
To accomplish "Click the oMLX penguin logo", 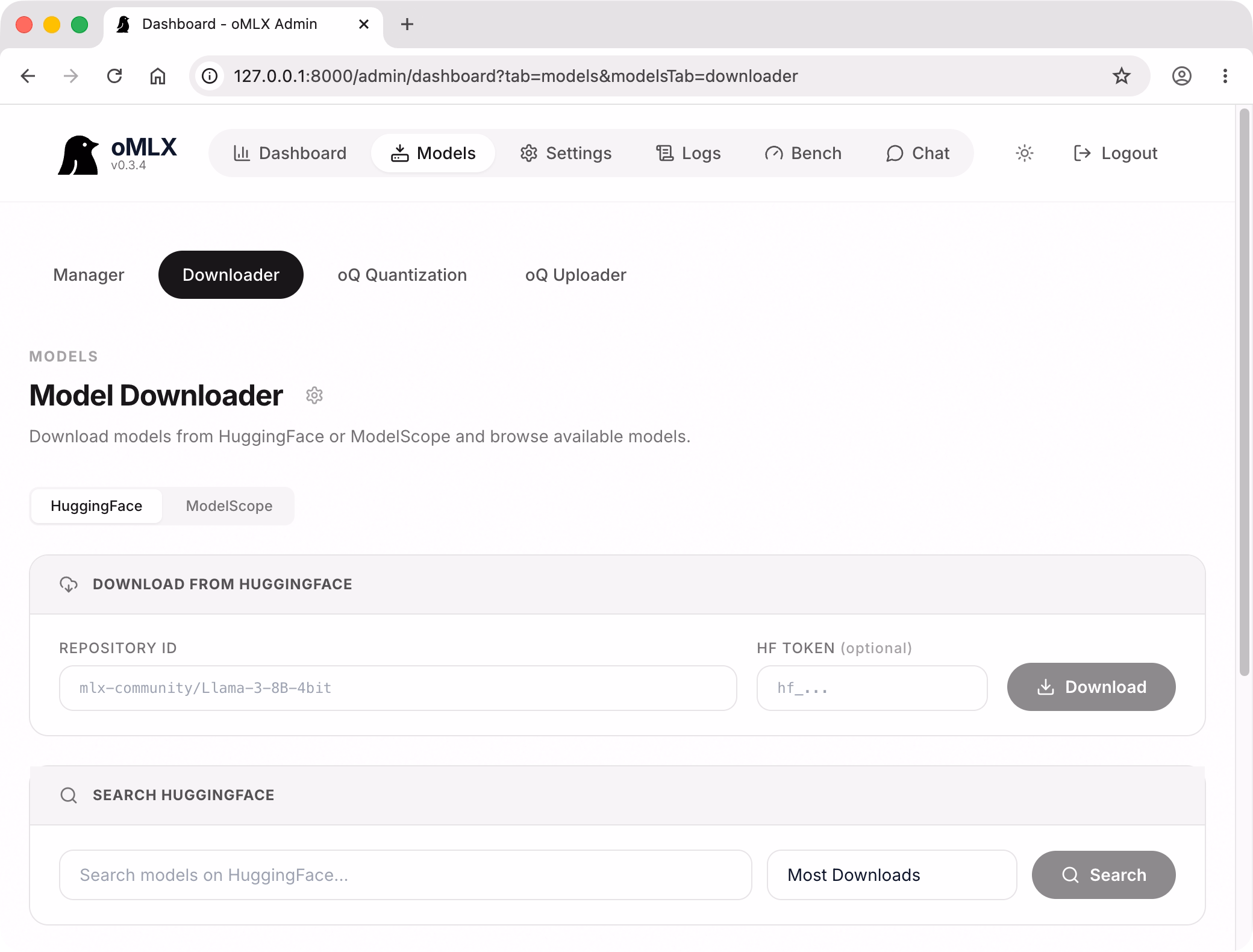I will (x=78, y=155).
